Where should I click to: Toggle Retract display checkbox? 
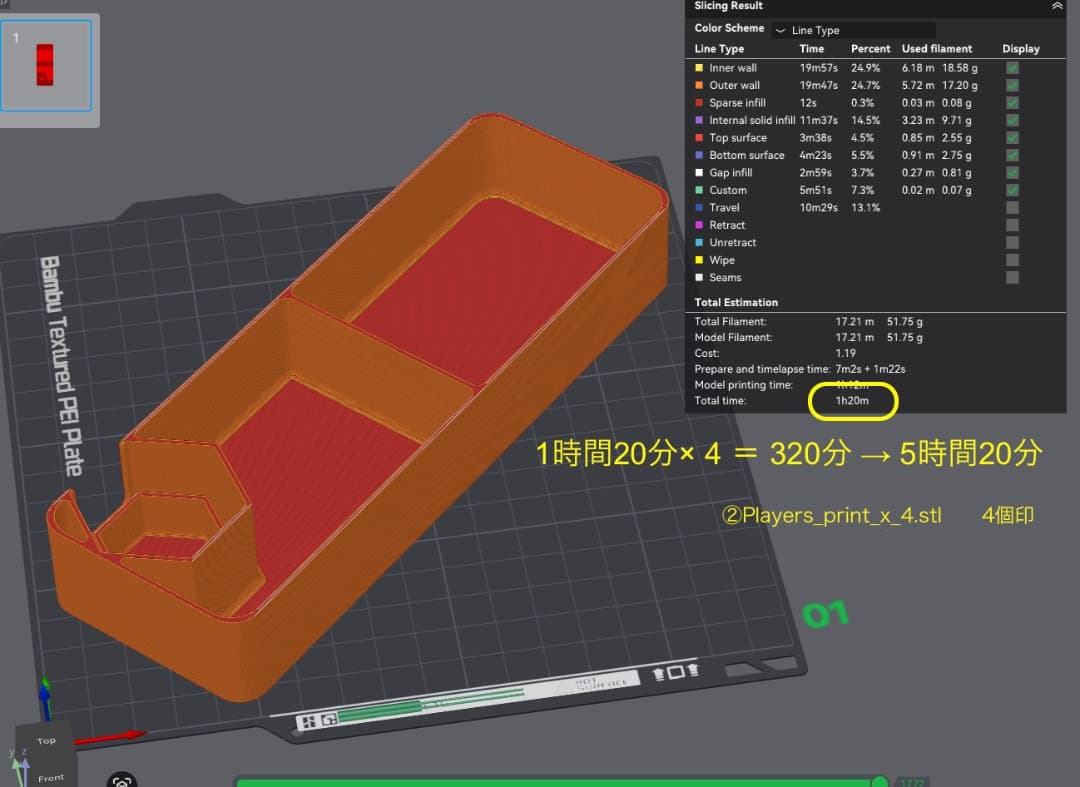click(x=1012, y=225)
